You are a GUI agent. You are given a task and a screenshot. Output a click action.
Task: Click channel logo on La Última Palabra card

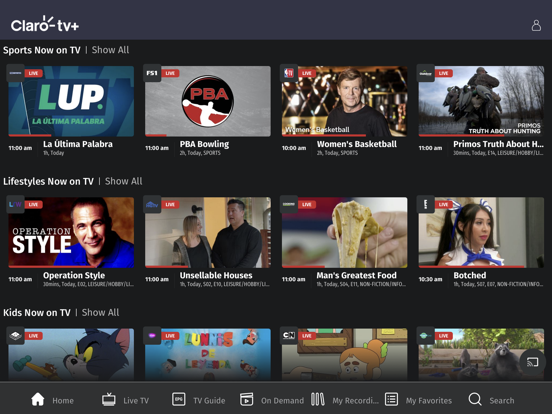[15, 73]
